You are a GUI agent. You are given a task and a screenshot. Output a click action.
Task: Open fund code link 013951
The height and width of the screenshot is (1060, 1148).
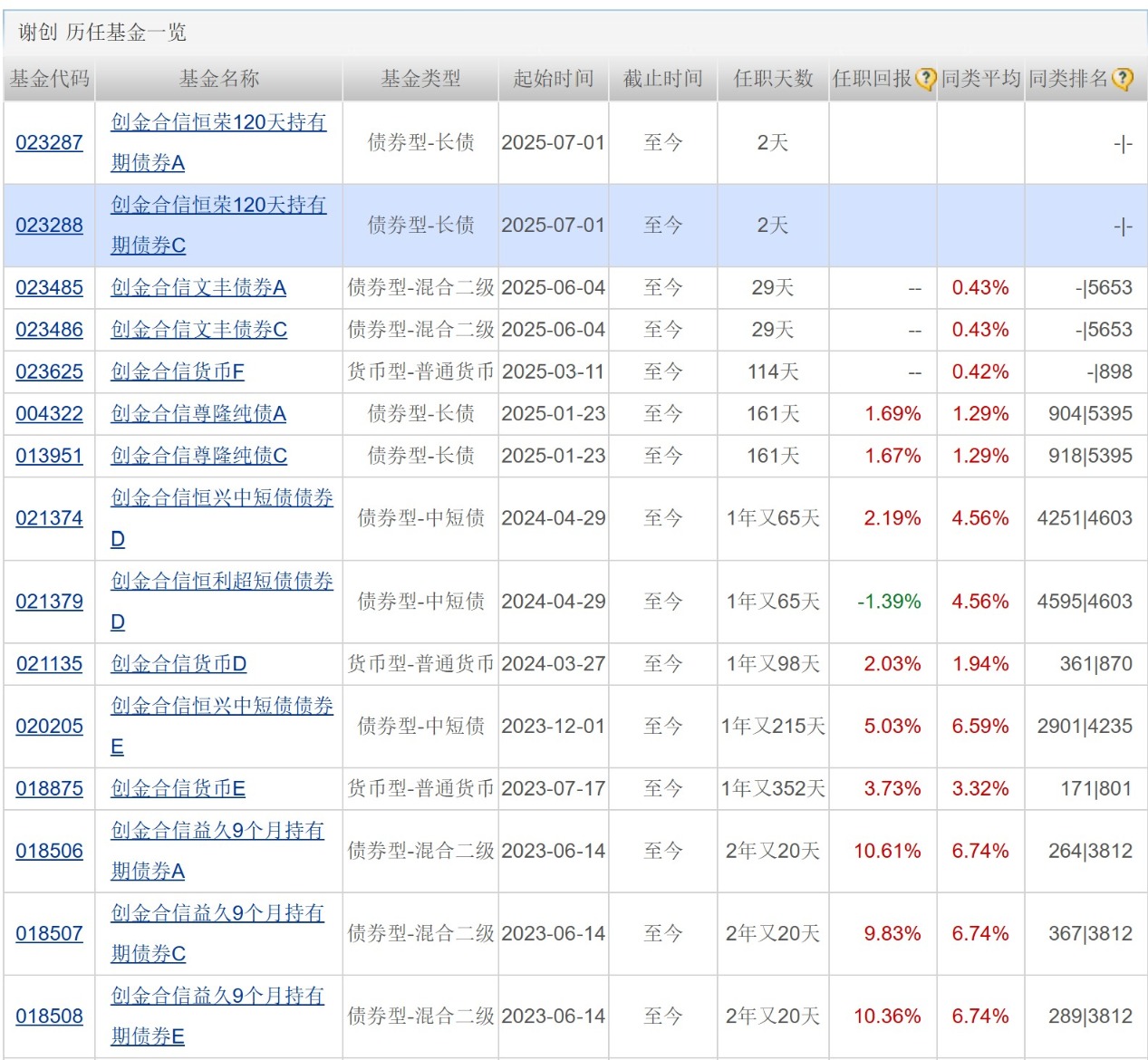(49, 456)
